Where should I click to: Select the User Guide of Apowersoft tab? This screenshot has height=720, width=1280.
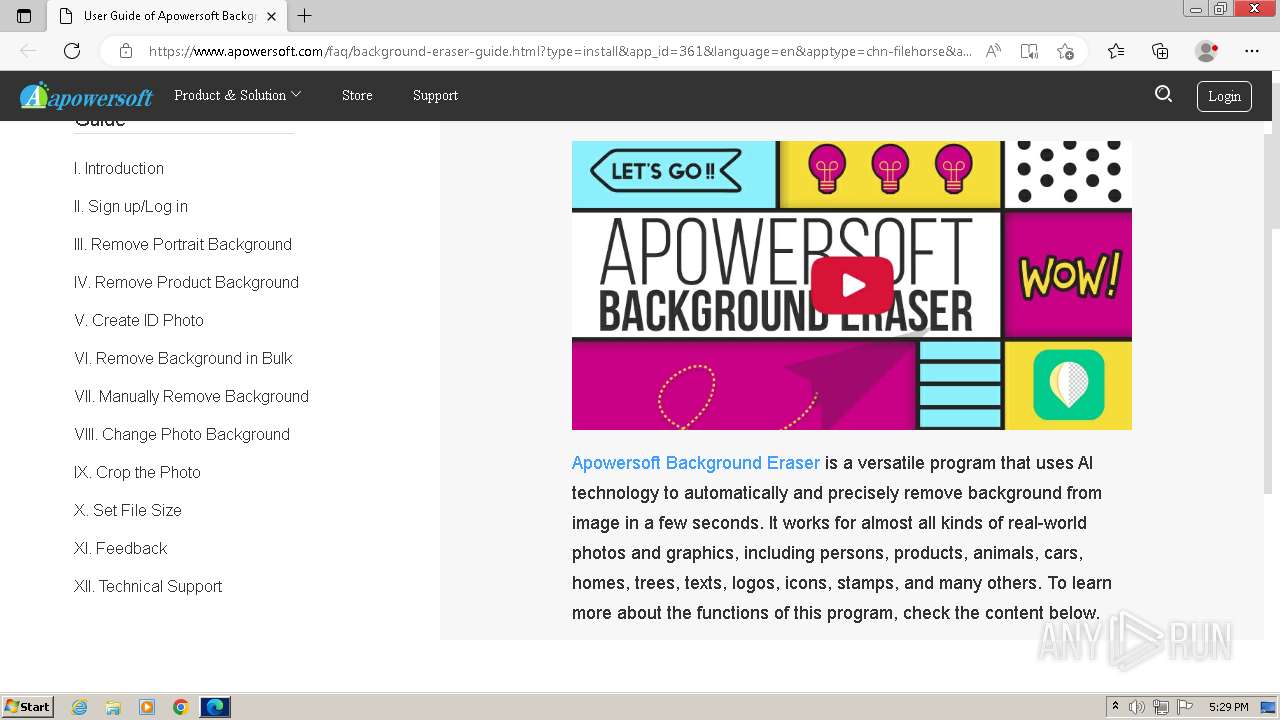167,16
